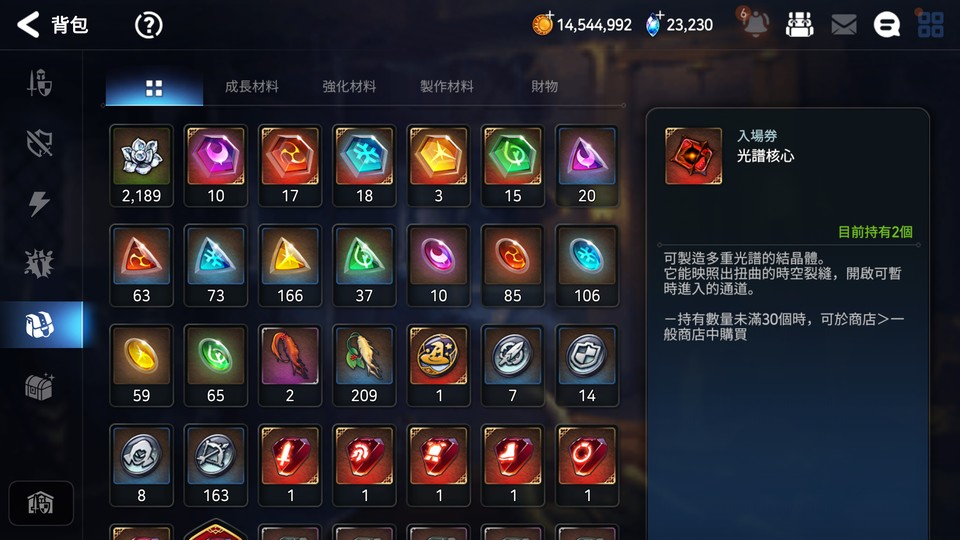Select the bow emblem item with 163 count
960x540 pixels.
click(x=216, y=465)
